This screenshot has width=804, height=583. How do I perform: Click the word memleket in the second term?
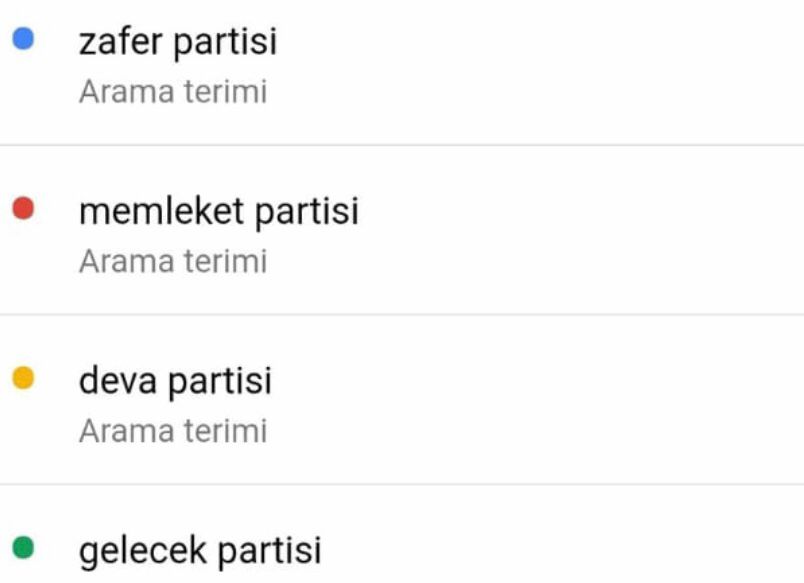162,211
